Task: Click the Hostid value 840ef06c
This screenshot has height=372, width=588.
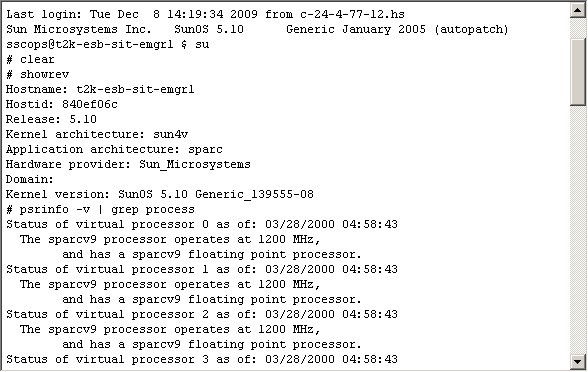Action: coord(90,104)
